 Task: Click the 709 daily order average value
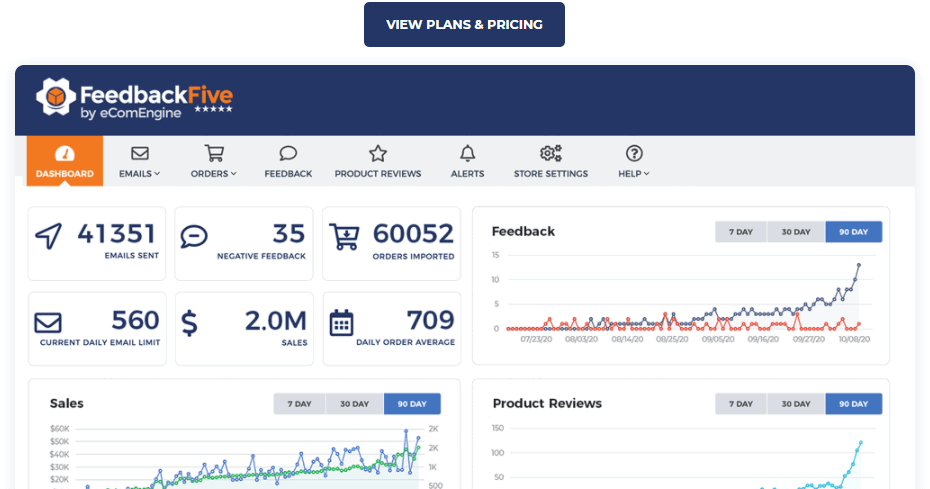(x=431, y=320)
